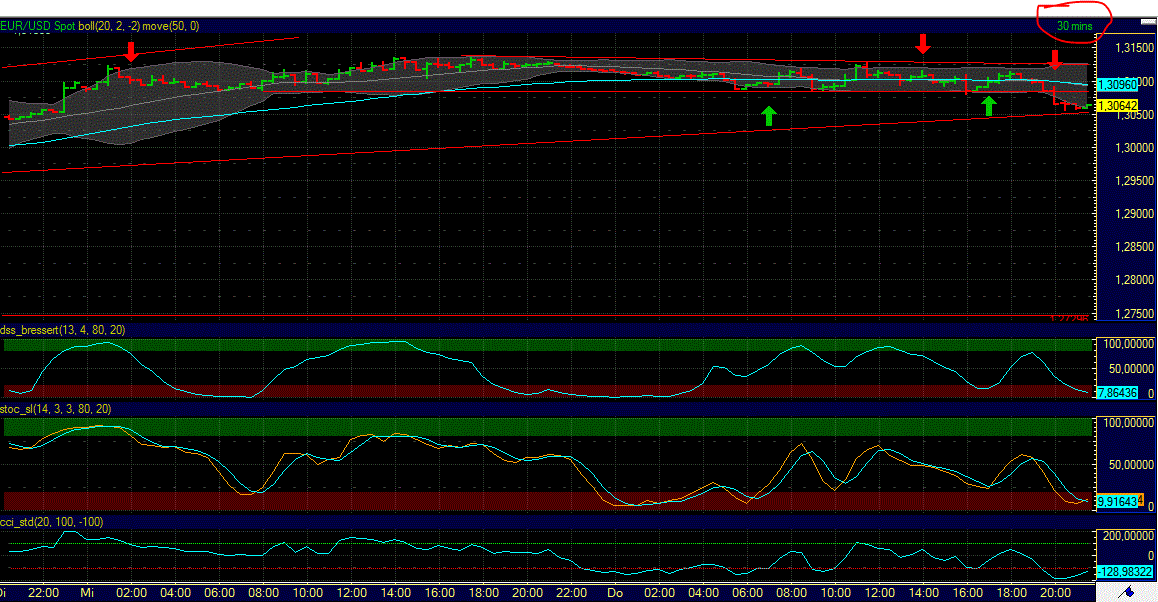Expand the dss_bressert(13, 4, 80, 20) panel header
The width and height of the screenshot is (1158, 602).
60,328
